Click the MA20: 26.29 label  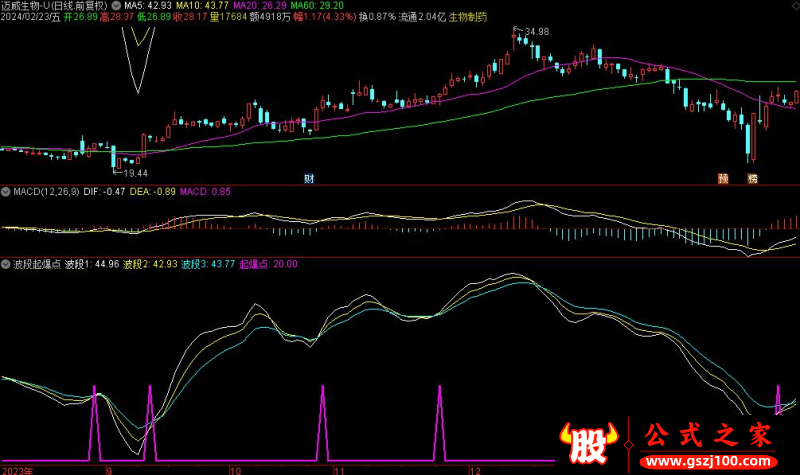tap(260, 6)
